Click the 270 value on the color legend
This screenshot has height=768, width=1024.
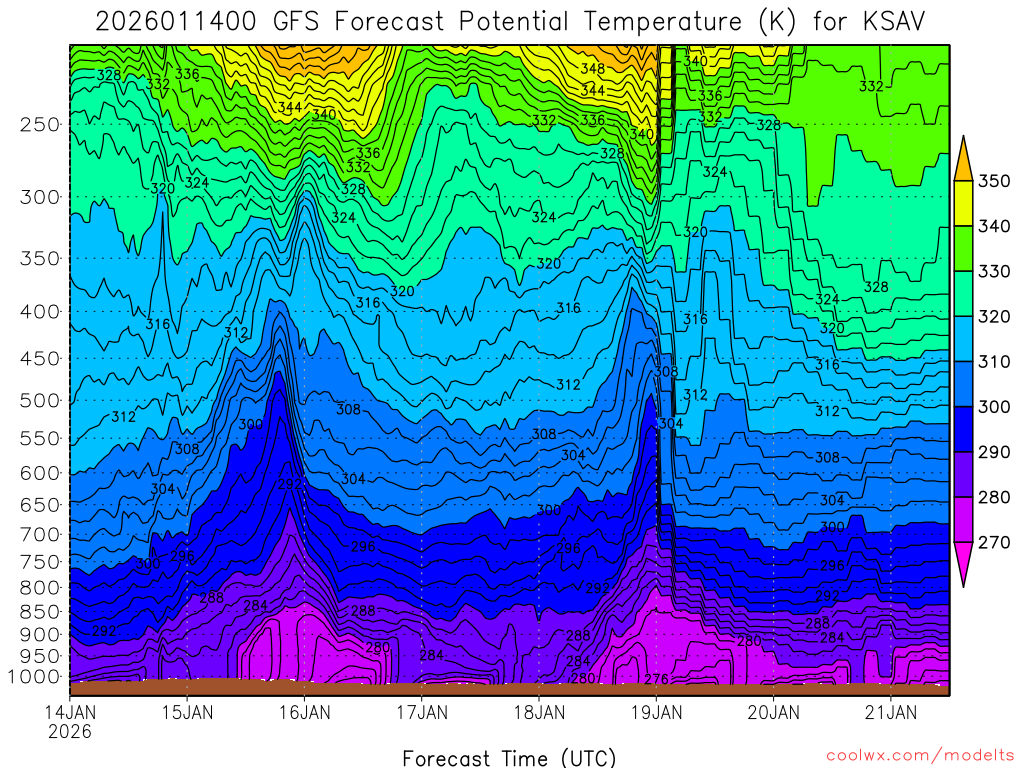coord(994,542)
